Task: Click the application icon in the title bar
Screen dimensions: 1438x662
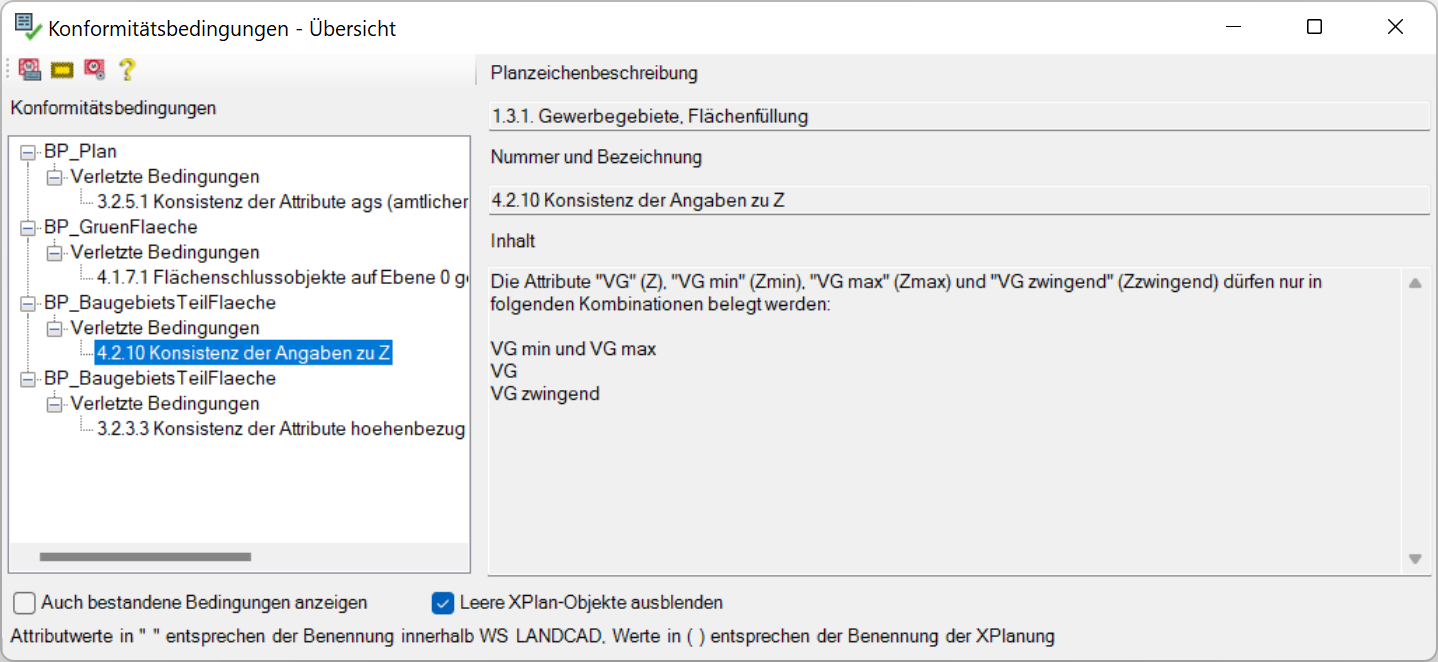Action: click(x=27, y=28)
